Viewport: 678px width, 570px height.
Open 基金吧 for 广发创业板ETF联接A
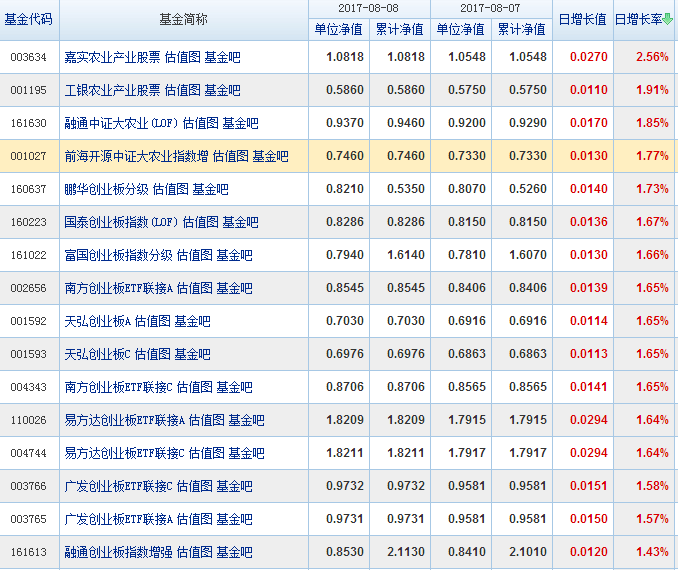(x=234, y=519)
